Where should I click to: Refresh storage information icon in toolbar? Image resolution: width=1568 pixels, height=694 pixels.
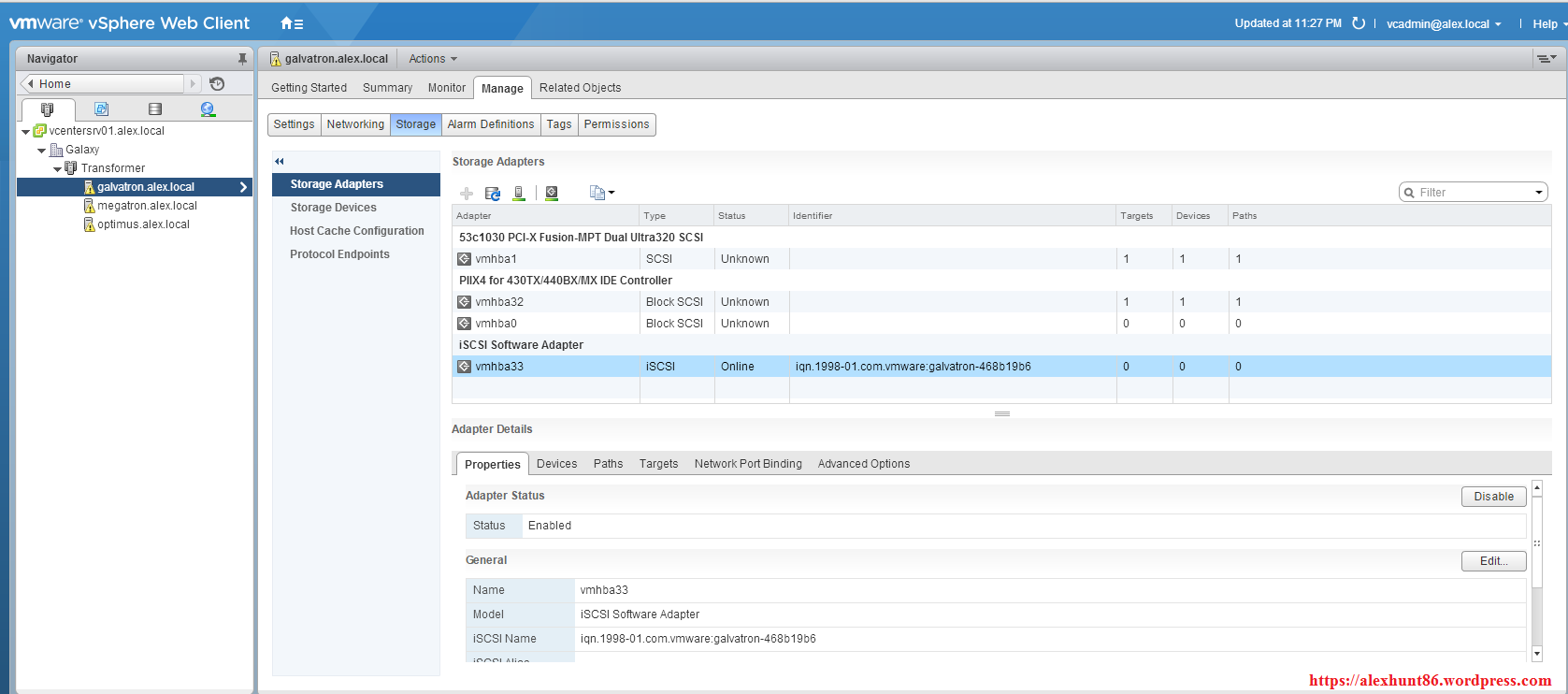[x=493, y=194]
